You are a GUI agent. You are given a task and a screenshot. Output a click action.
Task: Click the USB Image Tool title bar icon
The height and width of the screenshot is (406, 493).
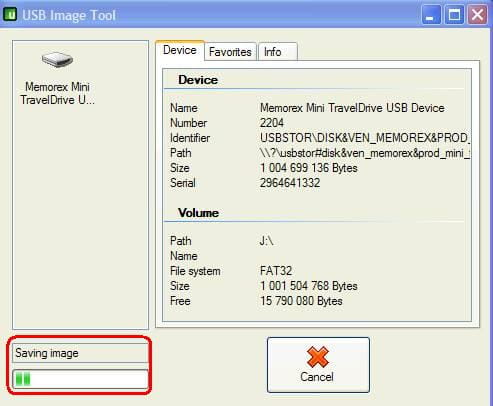pos(10,15)
